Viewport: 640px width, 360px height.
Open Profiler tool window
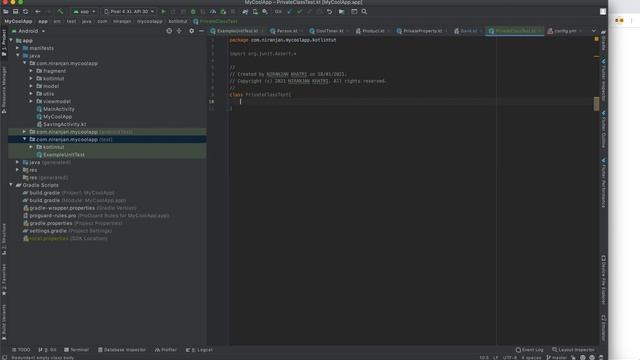[x=166, y=350]
